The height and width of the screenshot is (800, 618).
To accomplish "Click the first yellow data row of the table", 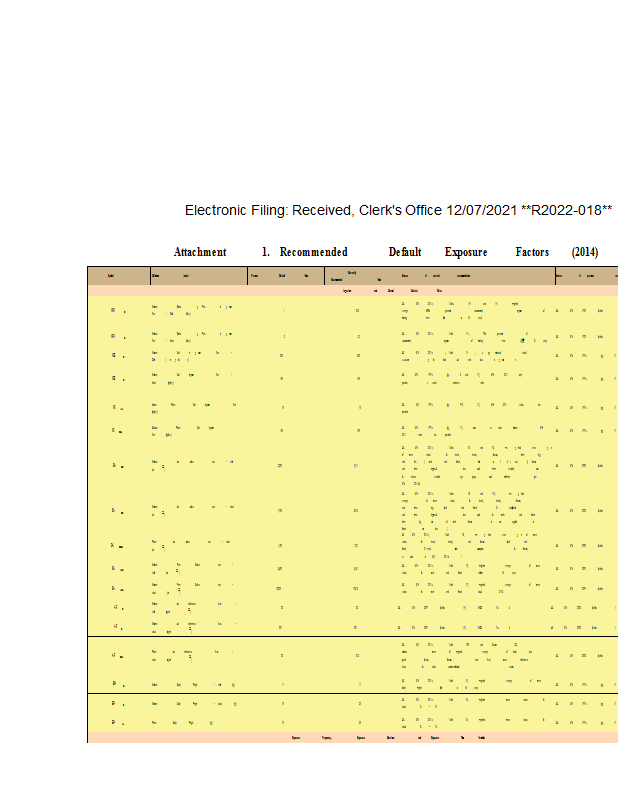I will pos(350,311).
